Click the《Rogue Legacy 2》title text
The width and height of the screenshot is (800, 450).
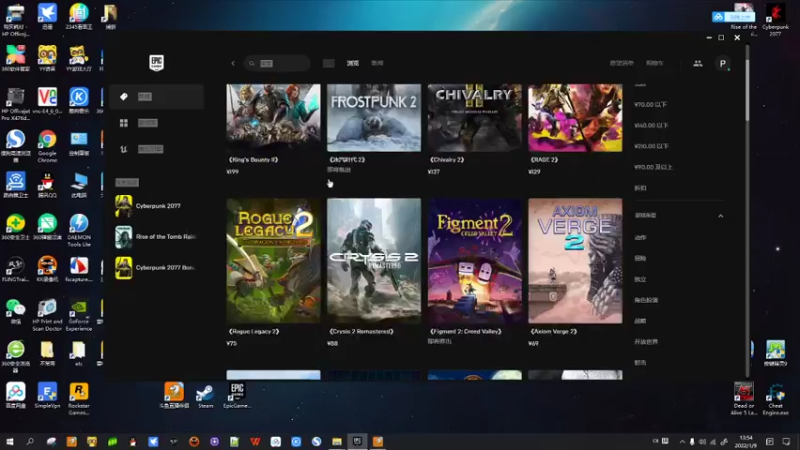tap(254, 332)
